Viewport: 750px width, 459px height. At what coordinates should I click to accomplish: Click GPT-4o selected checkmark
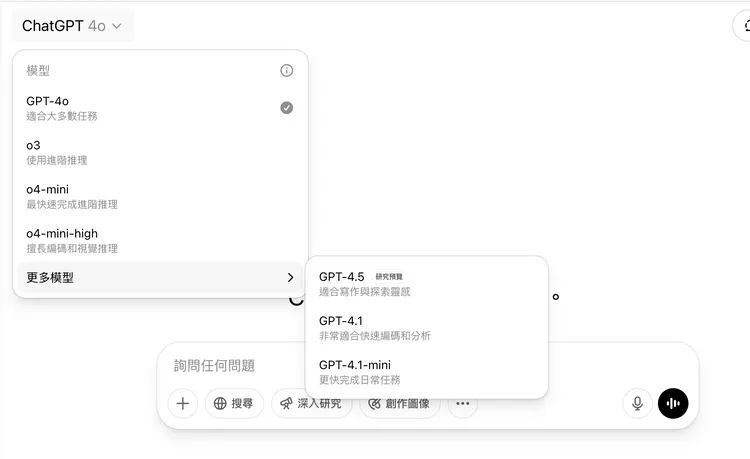click(x=287, y=108)
